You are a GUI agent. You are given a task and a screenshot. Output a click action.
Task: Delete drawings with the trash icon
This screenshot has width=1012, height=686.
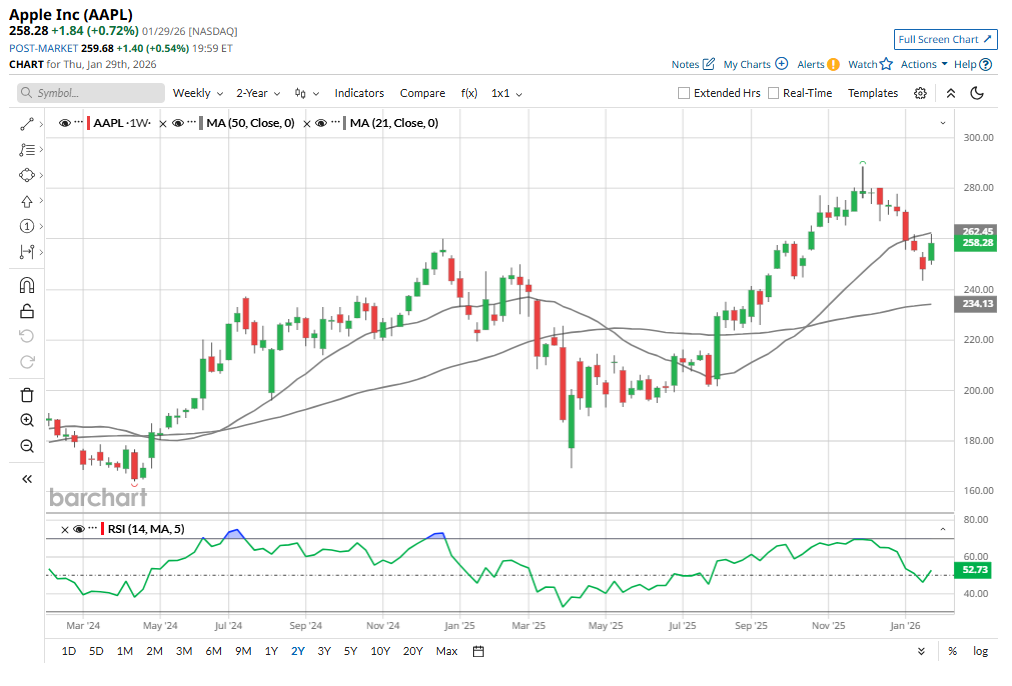click(27, 395)
